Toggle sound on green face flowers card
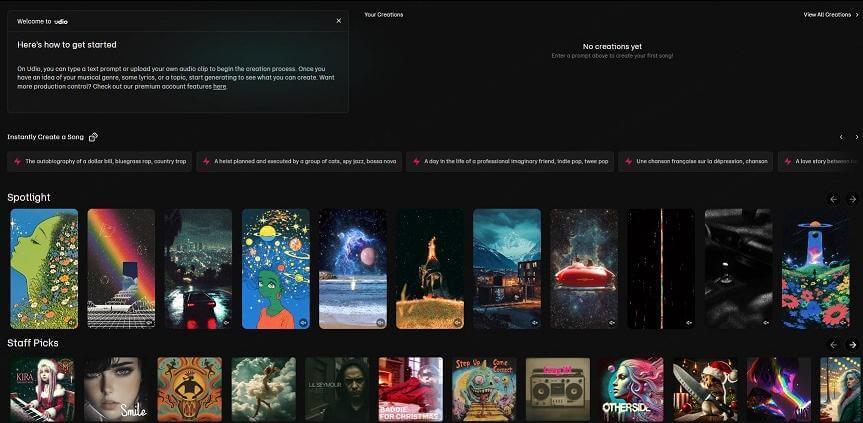The width and height of the screenshot is (863, 423). 72,322
